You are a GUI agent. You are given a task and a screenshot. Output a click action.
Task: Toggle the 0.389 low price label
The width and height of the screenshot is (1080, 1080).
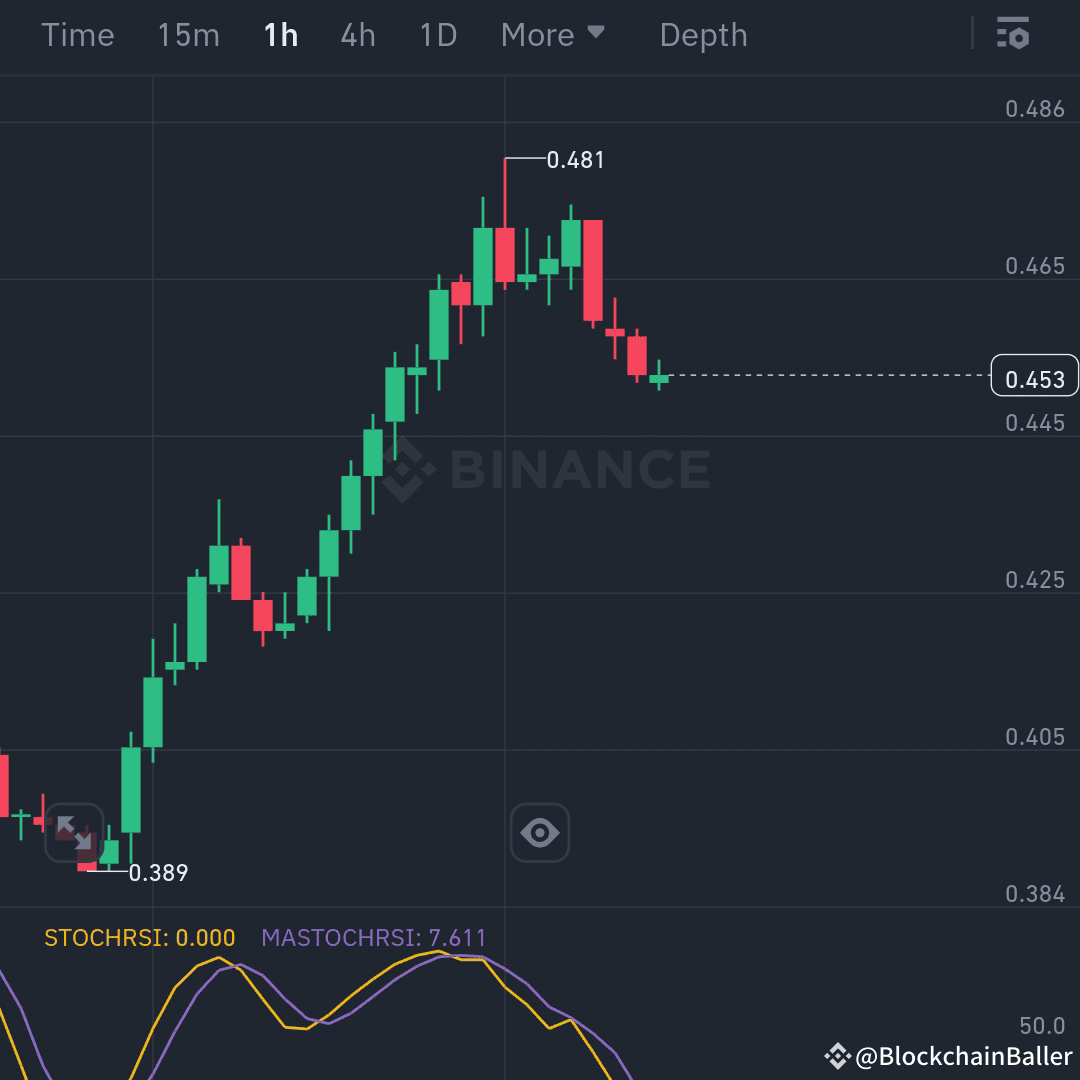tap(156, 872)
